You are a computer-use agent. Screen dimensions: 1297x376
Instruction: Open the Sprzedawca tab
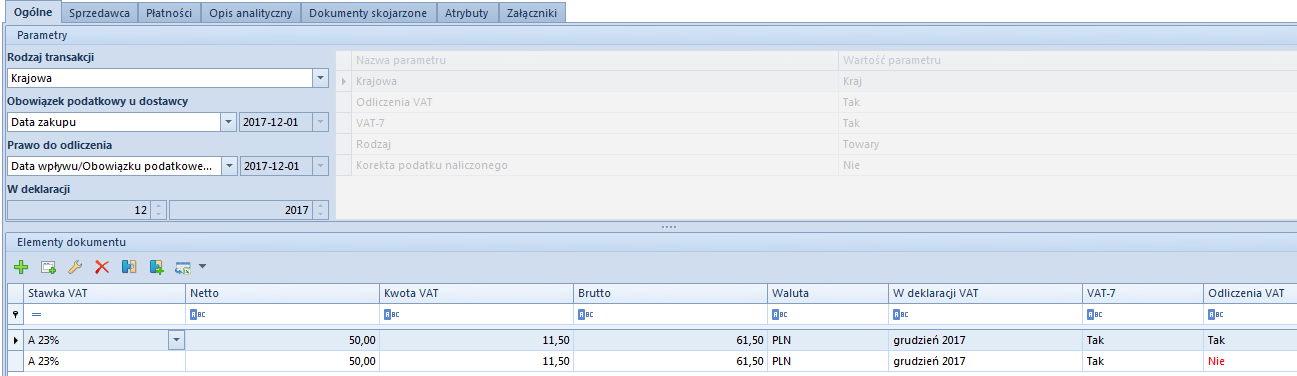98,13
